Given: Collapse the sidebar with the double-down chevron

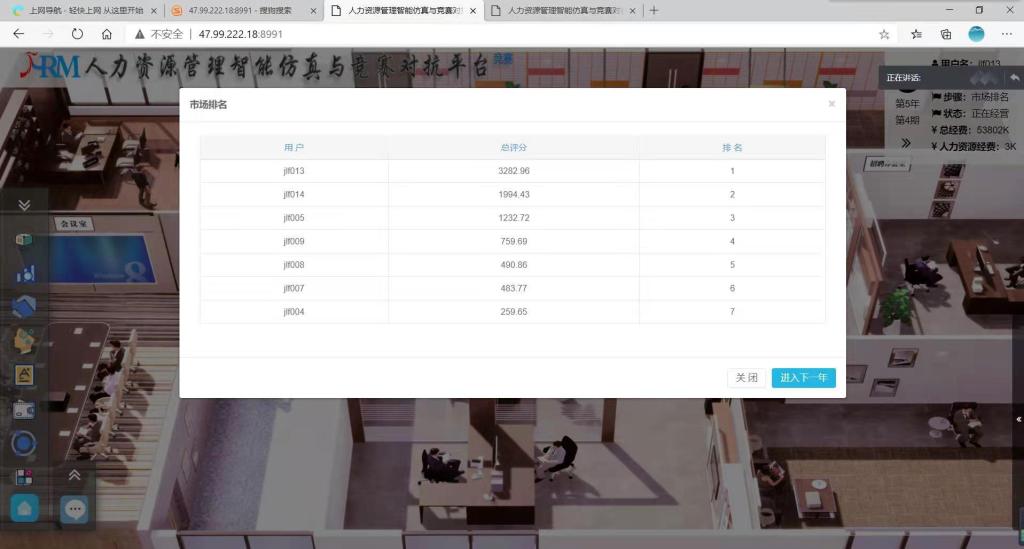Looking at the screenshot, I should (25, 204).
